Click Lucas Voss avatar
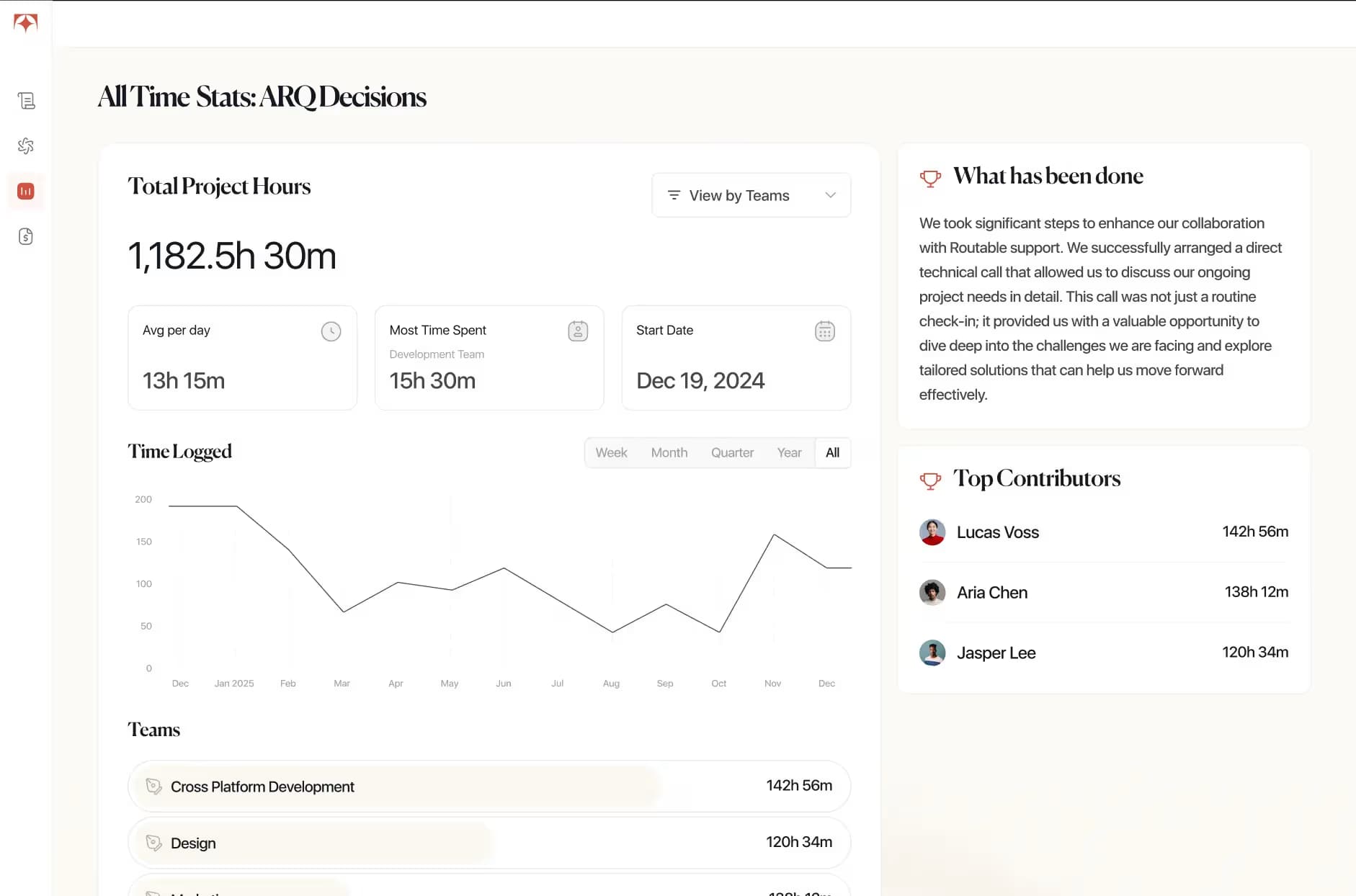The width and height of the screenshot is (1356, 896). [932, 532]
